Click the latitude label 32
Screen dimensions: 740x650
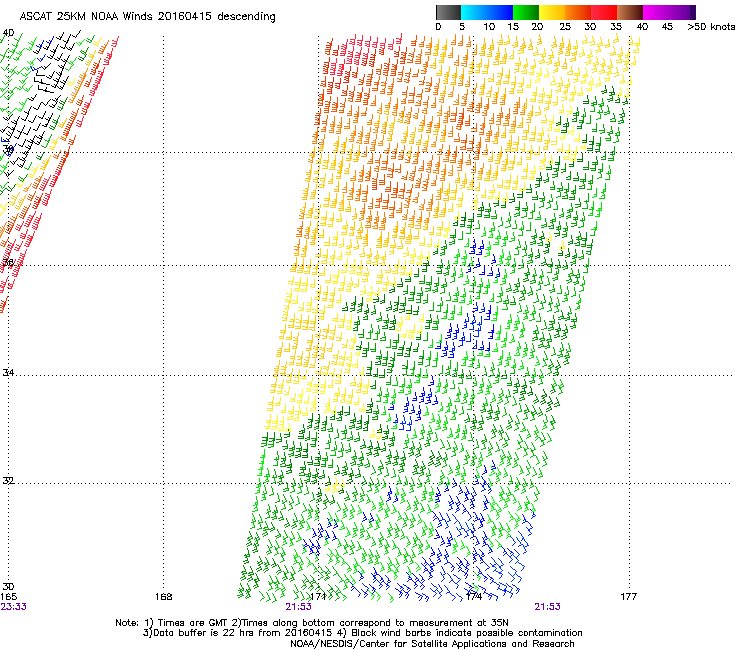pyautogui.click(x=8, y=481)
